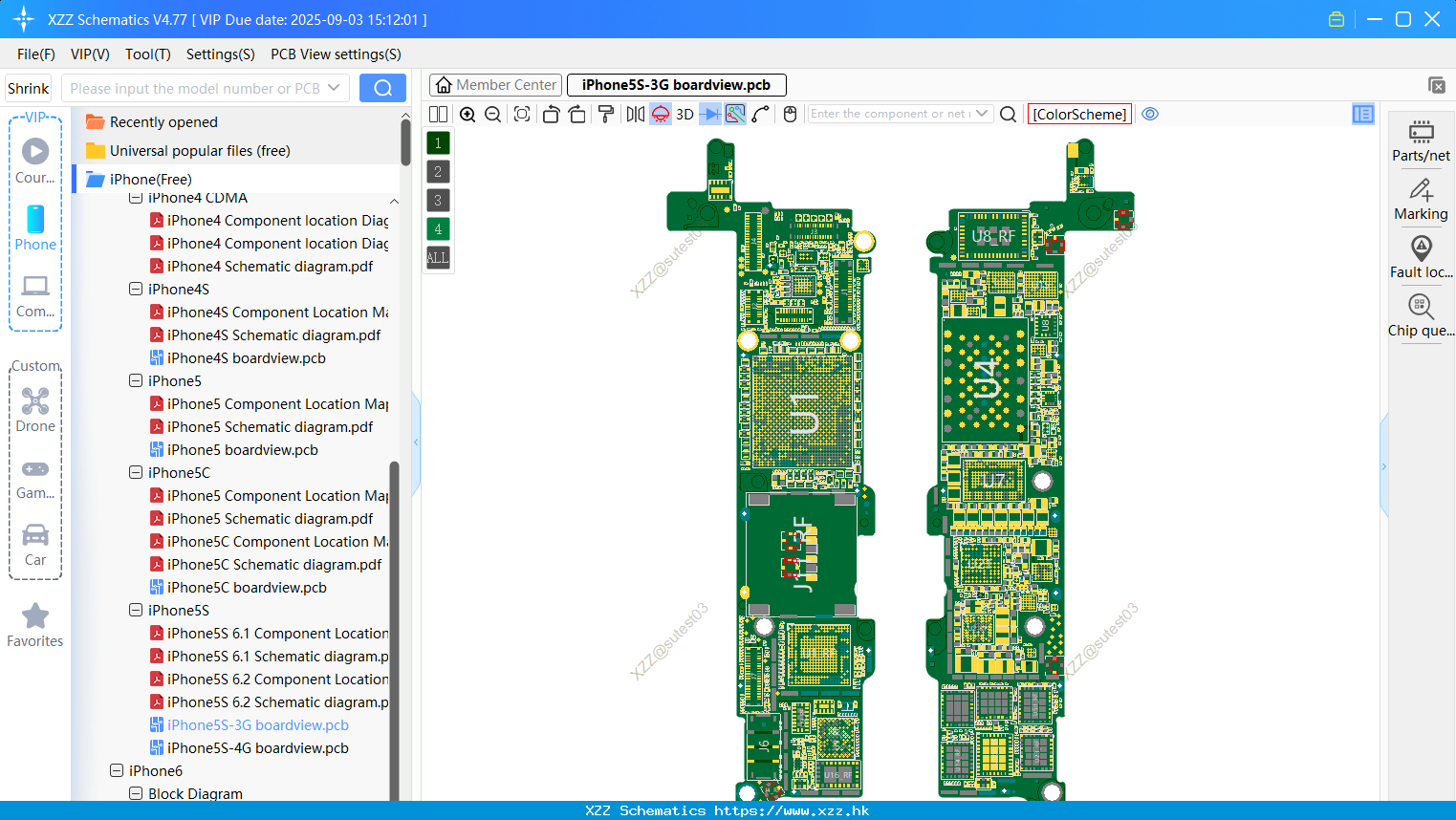The height and width of the screenshot is (820, 1456).
Task: Show layer 4 of the board
Action: (x=438, y=229)
